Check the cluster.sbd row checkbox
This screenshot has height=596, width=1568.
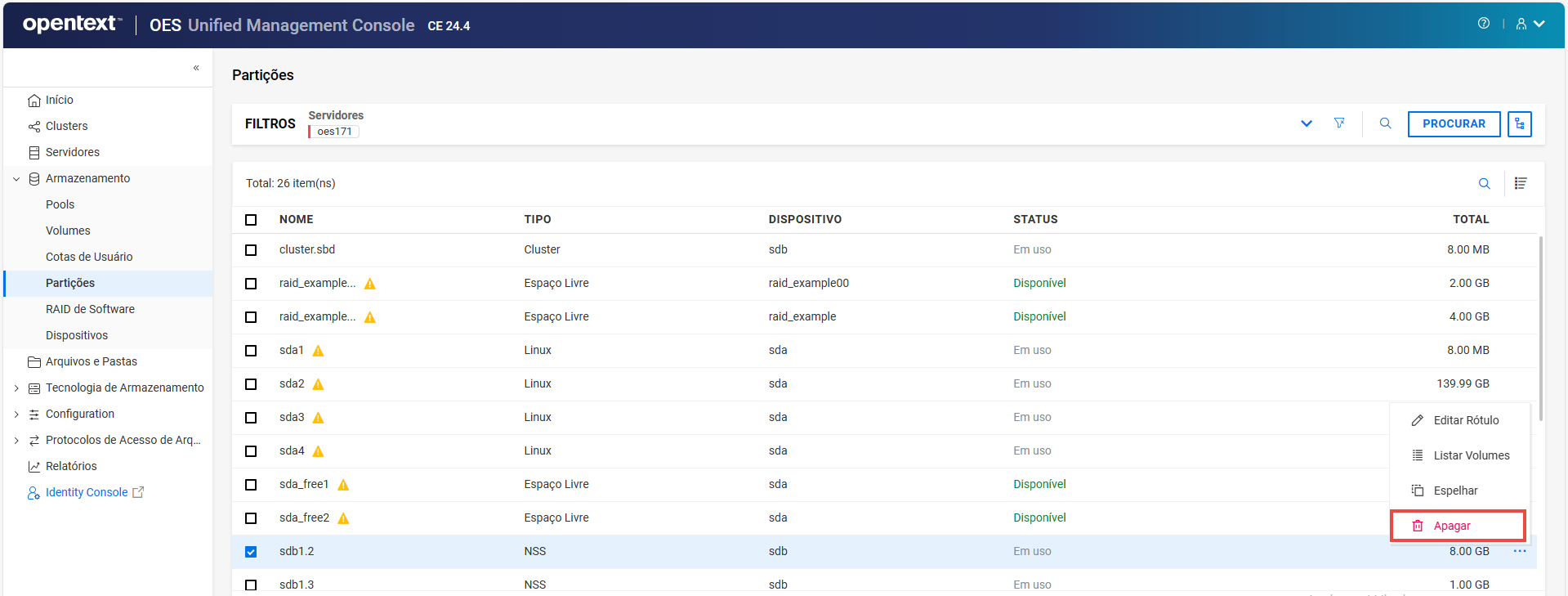tap(251, 250)
